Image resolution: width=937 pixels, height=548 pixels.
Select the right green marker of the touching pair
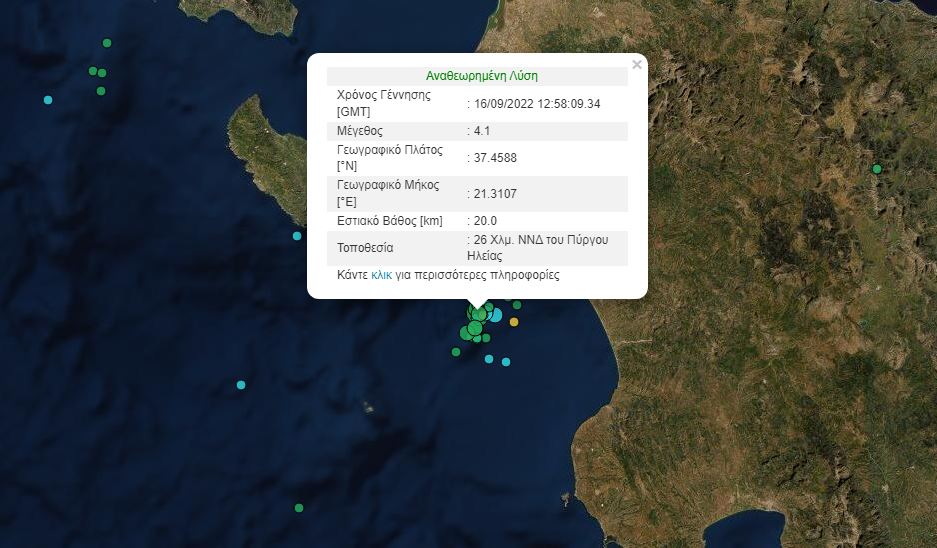click(x=102, y=73)
